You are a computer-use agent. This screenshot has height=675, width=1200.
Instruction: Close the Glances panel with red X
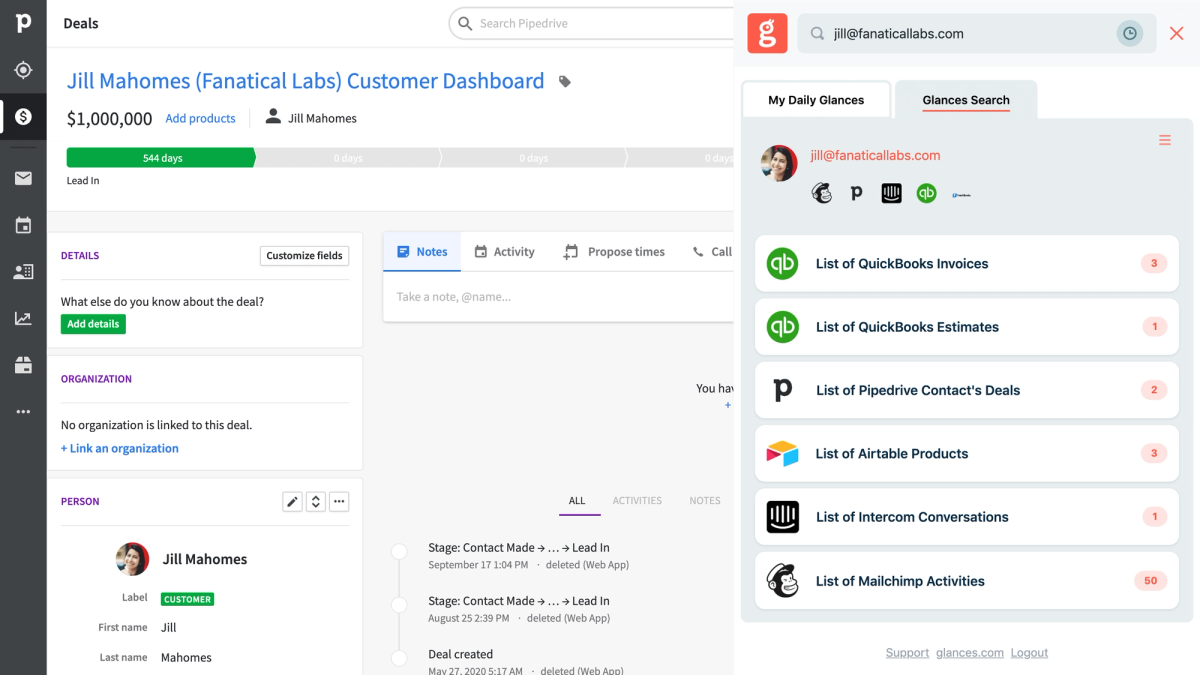[x=1176, y=33]
